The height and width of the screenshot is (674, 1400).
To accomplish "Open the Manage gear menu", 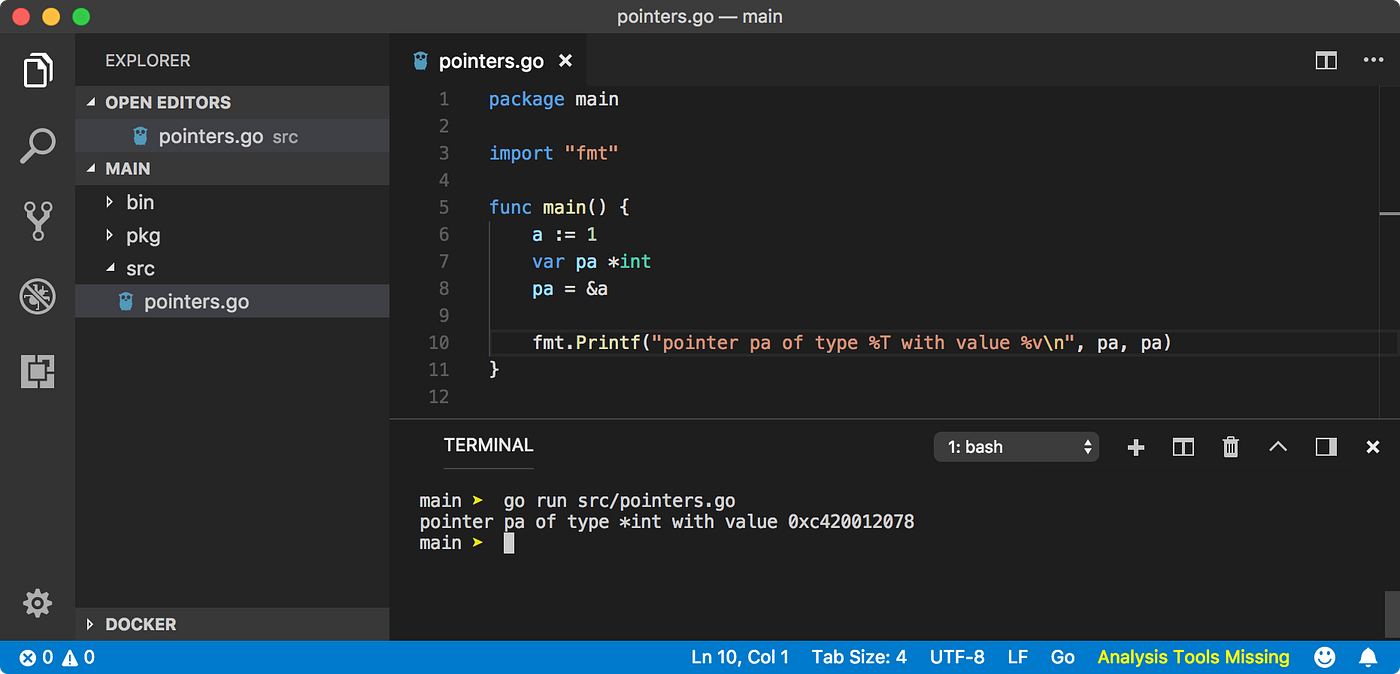I will 37,603.
